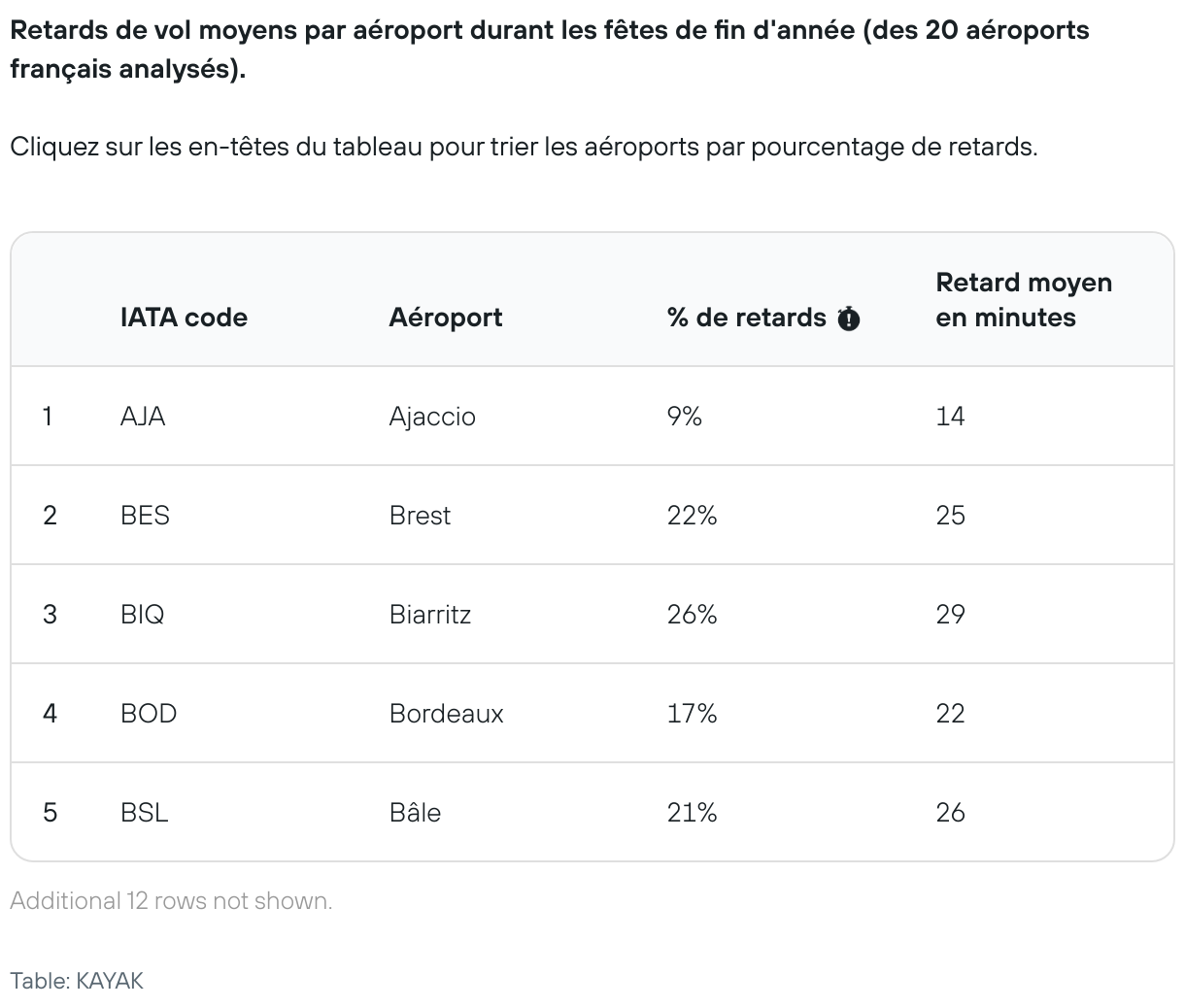Sort table by IATA code header
This screenshot has width=1185, height=1008.
pyautogui.click(x=184, y=318)
